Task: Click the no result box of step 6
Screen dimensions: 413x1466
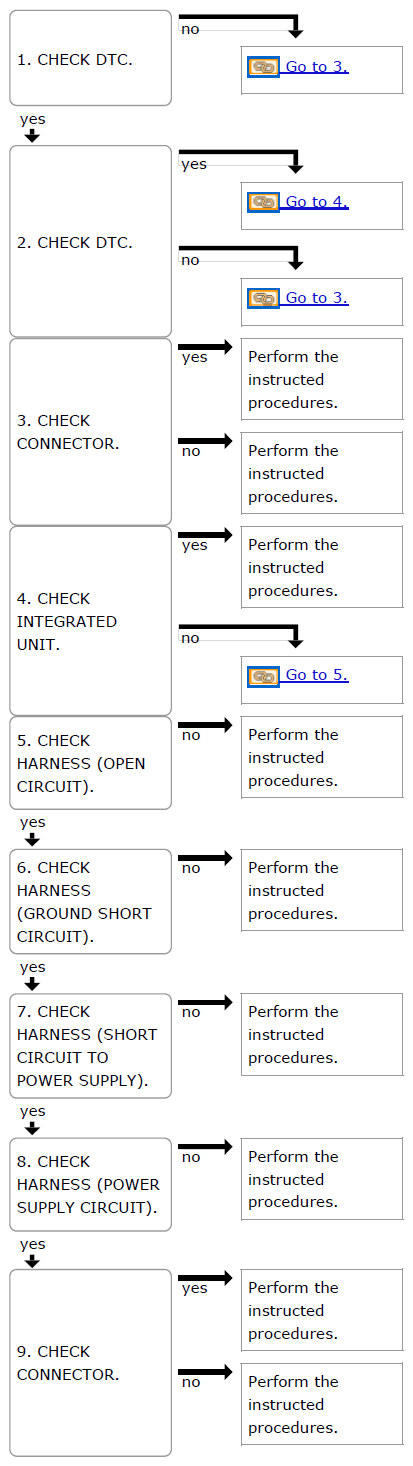Action: click(x=322, y=890)
